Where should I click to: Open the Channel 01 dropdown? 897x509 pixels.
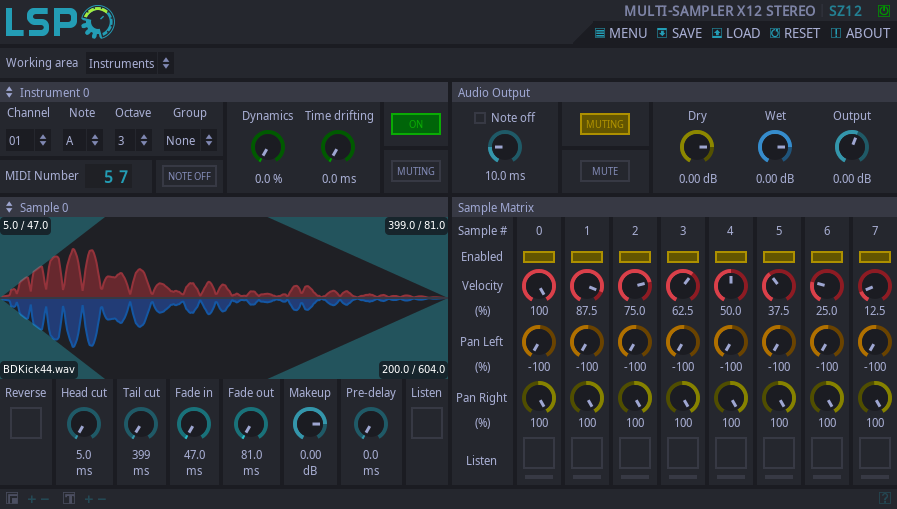[x=28, y=140]
